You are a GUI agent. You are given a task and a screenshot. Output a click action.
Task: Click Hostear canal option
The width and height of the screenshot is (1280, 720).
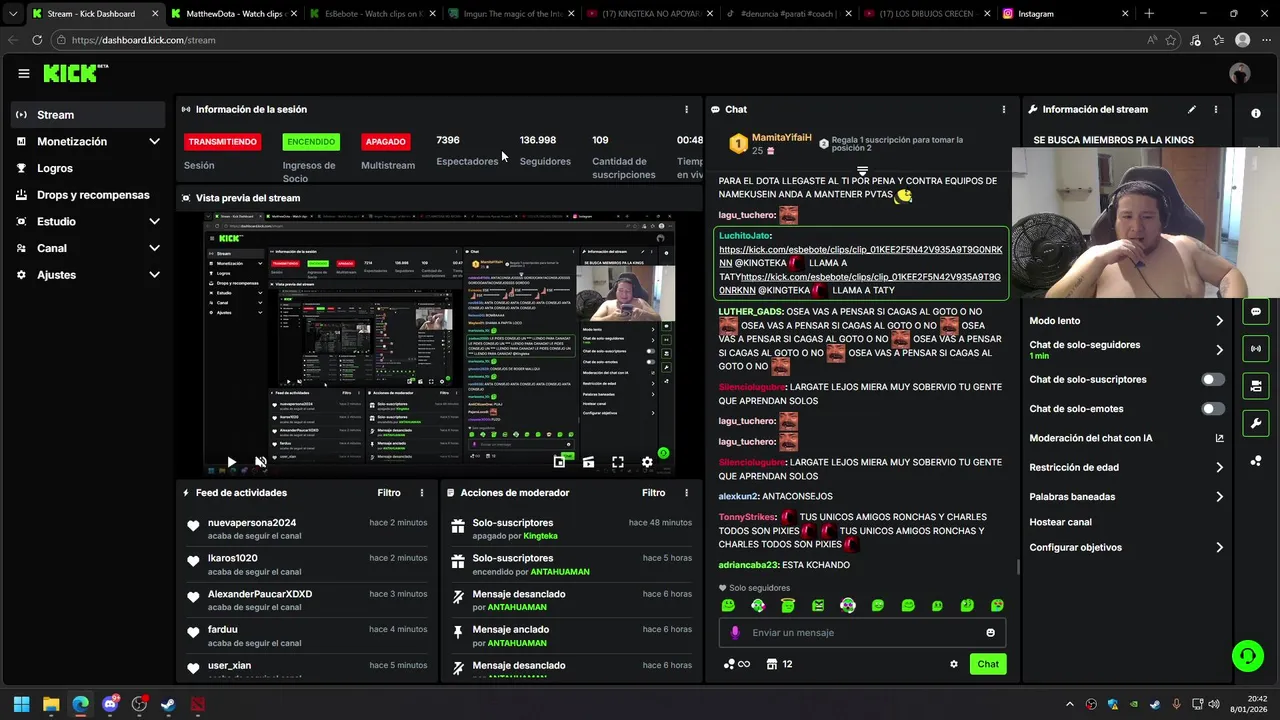click(x=1061, y=522)
